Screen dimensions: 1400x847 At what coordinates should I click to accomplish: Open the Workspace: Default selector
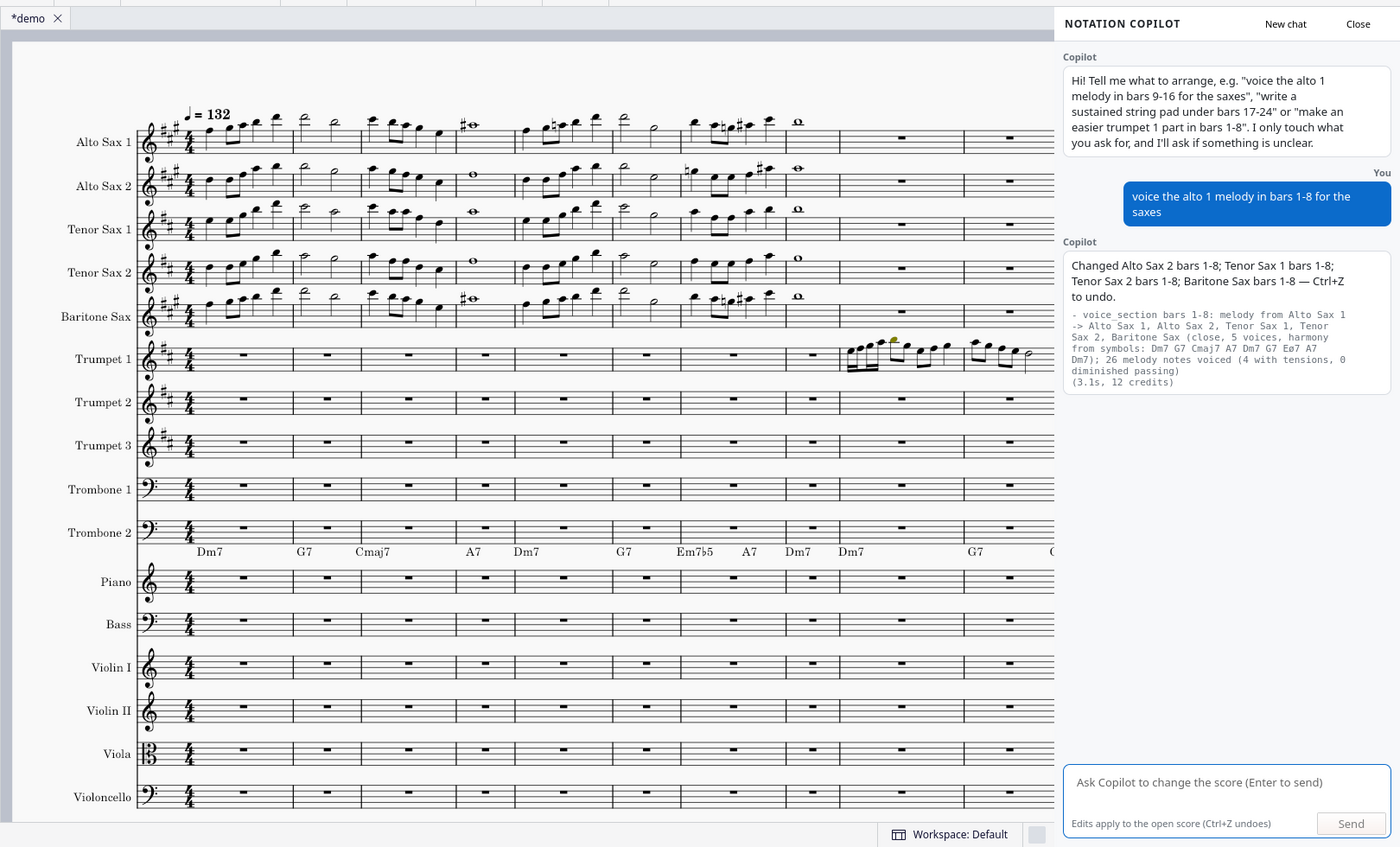[949, 834]
